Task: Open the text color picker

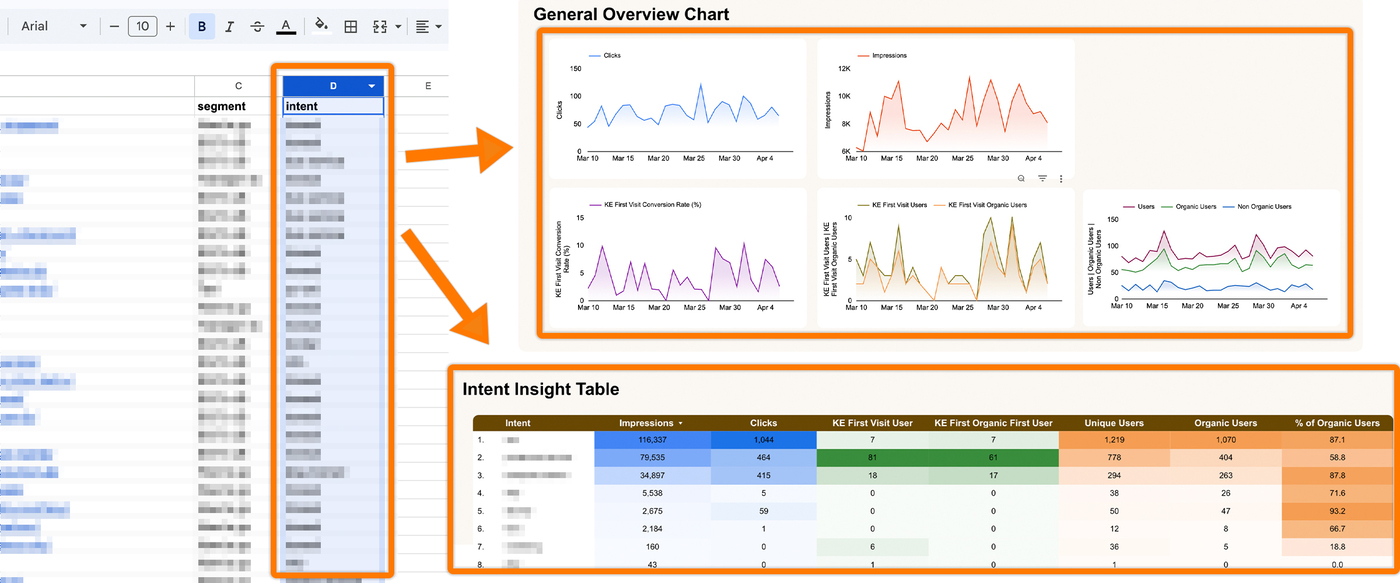Action: pyautogui.click(x=286, y=26)
